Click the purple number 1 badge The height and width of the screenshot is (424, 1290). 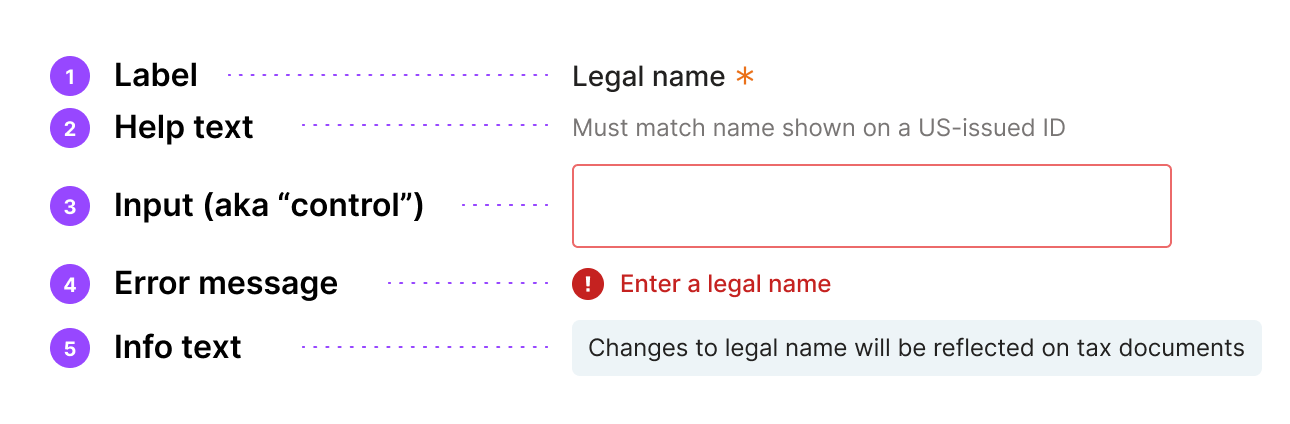70,76
